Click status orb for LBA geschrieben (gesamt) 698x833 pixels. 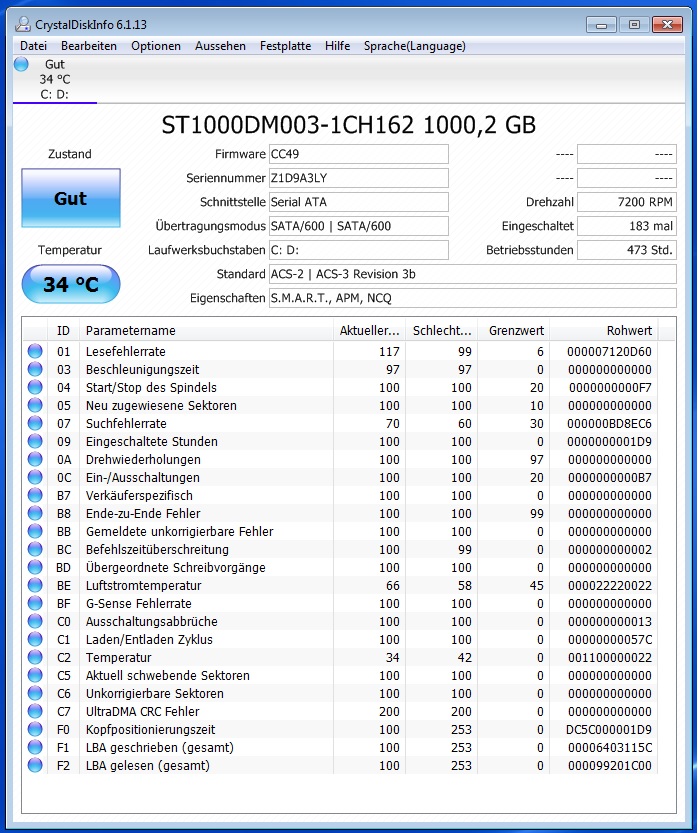point(35,747)
